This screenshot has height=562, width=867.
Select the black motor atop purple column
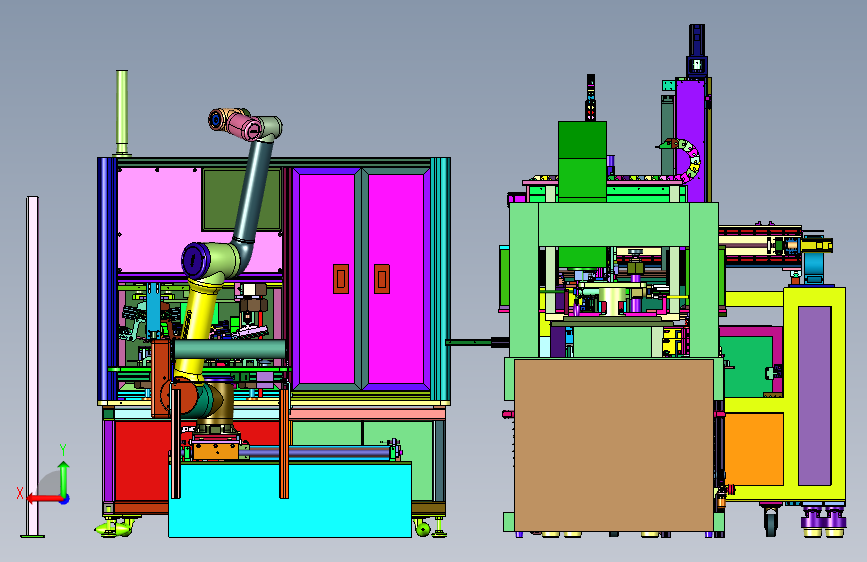tap(697, 49)
